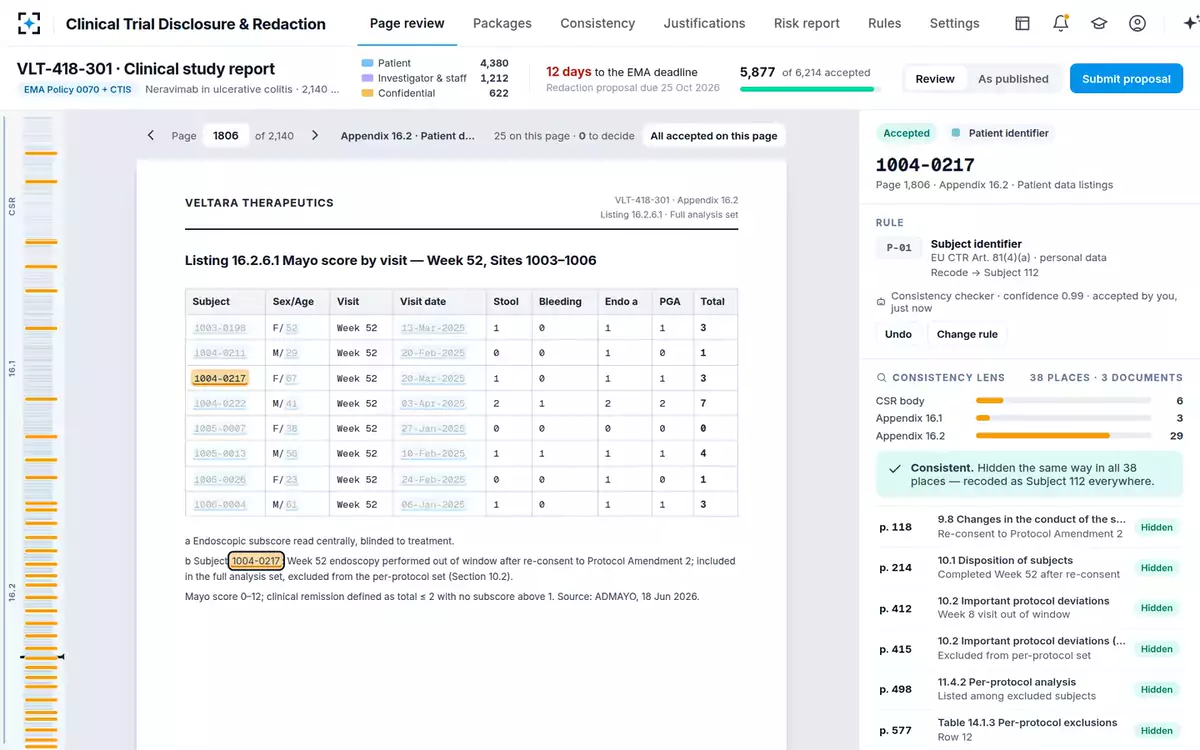Screen dimensions: 1200x750
Task: Click the green Consistent check mark
Action: coord(894,468)
